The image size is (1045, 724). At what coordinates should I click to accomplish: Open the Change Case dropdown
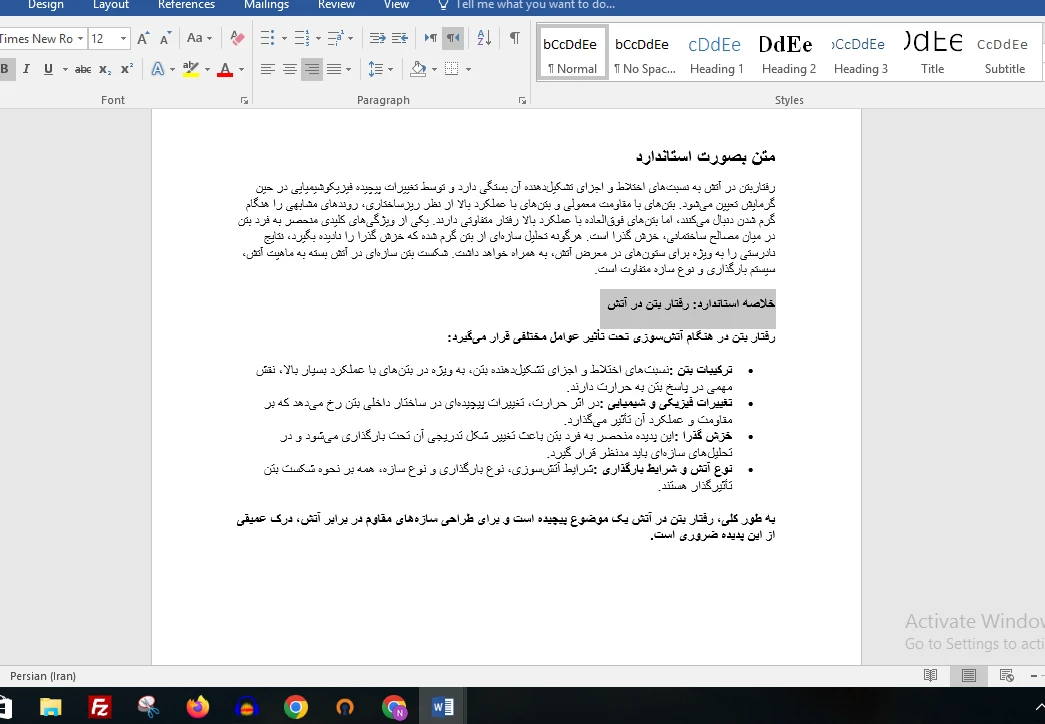200,39
